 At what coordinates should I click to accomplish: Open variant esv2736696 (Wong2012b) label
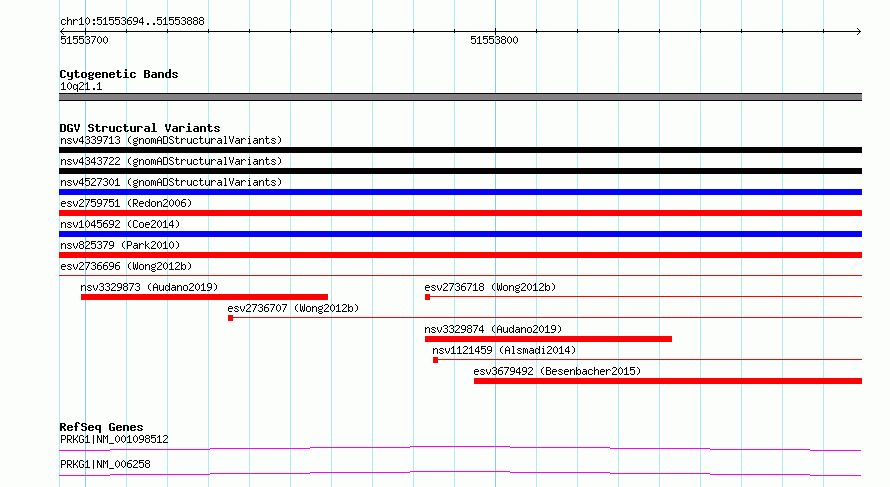tap(126, 266)
